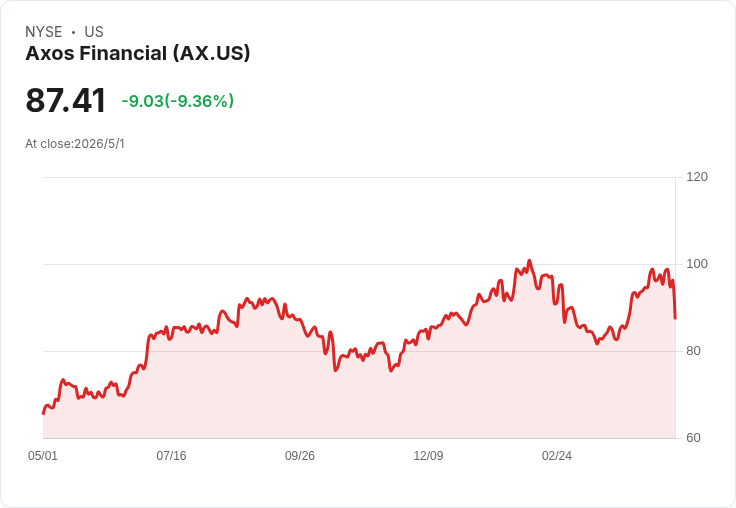Image resolution: width=736 pixels, height=508 pixels.
Task: Click the -9.03(-9.36%) change text
Action: point(177,101)
